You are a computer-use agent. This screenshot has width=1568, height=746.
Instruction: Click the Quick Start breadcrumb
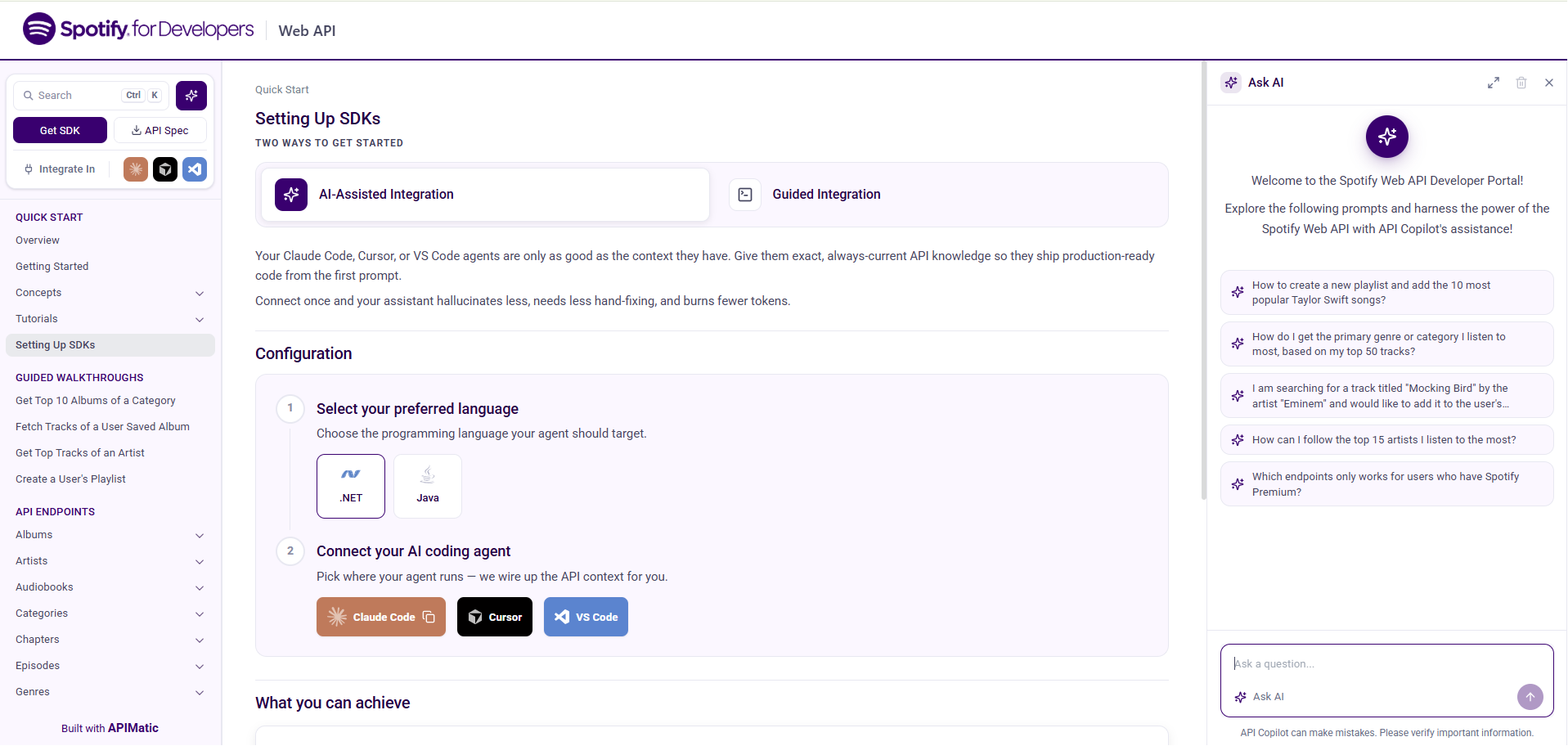coord(282,90)
